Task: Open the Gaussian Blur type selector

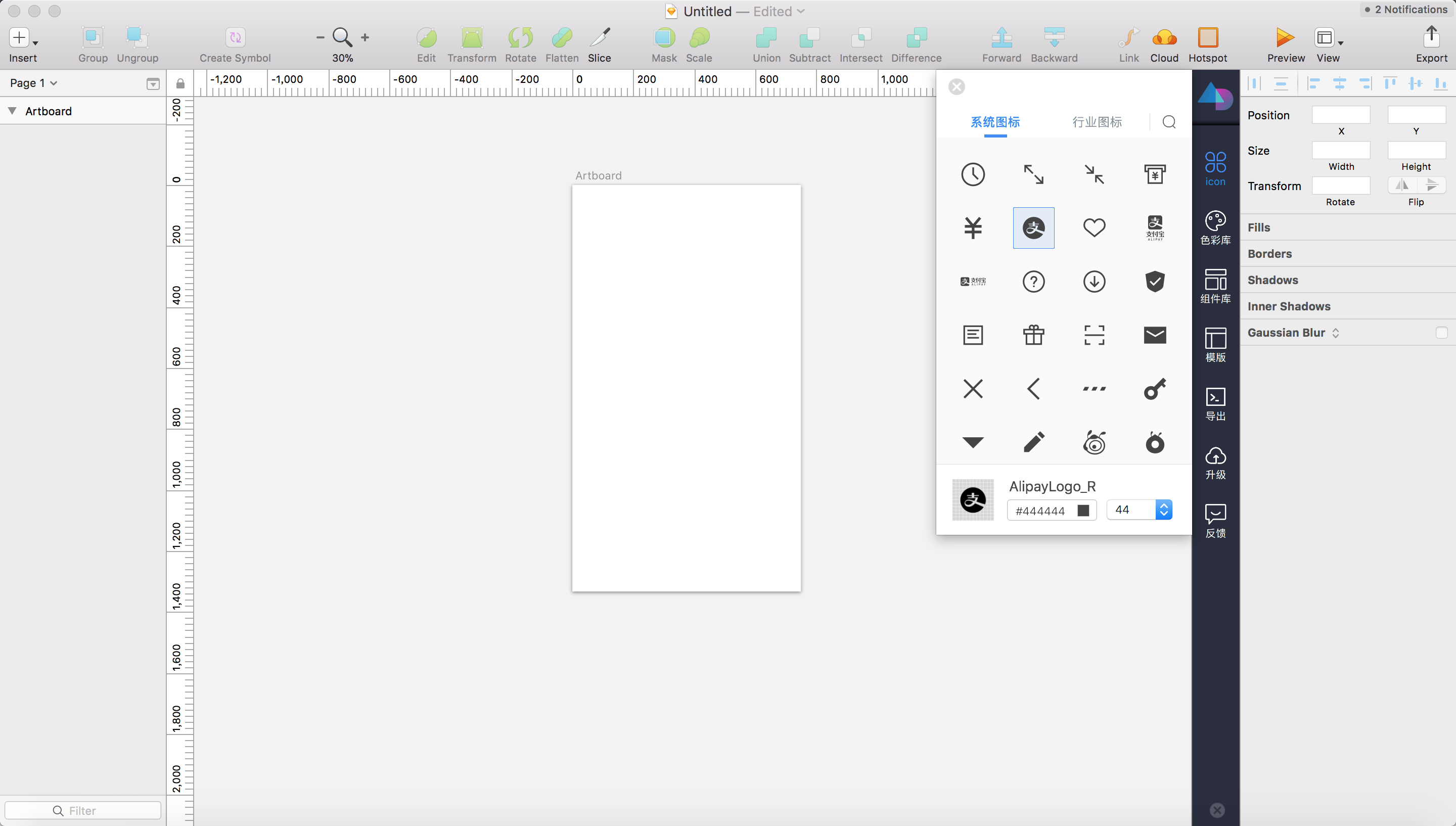Action: (1336, 333)
